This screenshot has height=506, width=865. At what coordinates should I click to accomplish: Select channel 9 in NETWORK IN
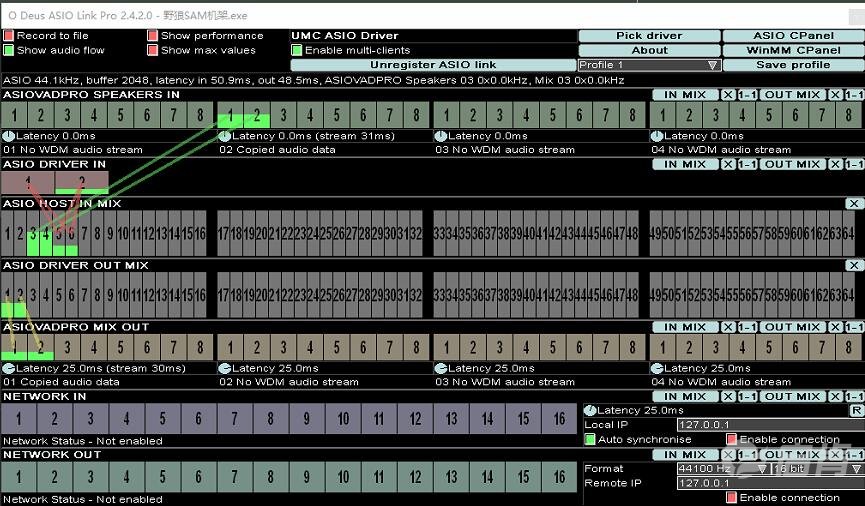(307, 418)
